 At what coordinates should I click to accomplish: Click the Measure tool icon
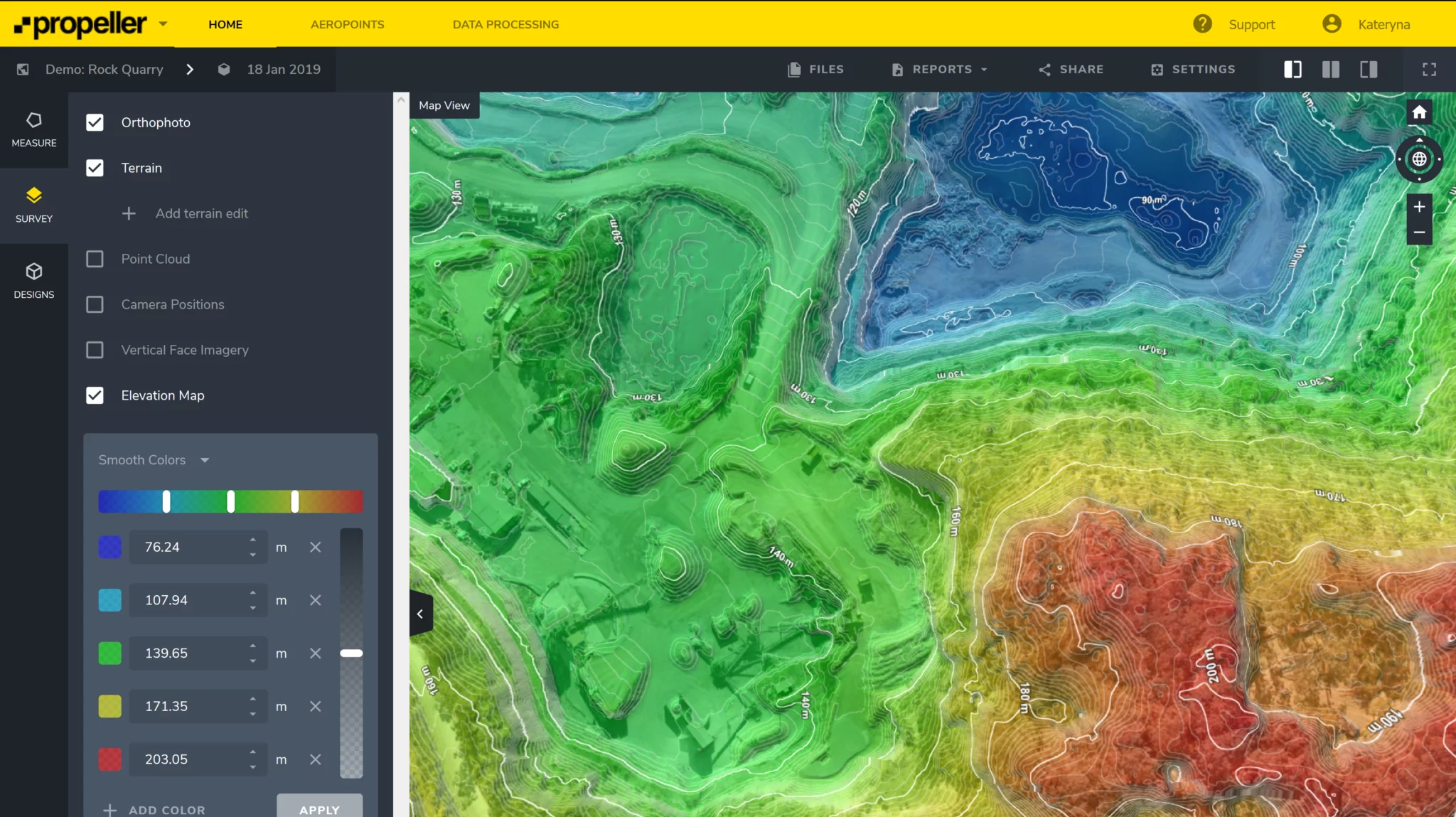click(33, 120)
